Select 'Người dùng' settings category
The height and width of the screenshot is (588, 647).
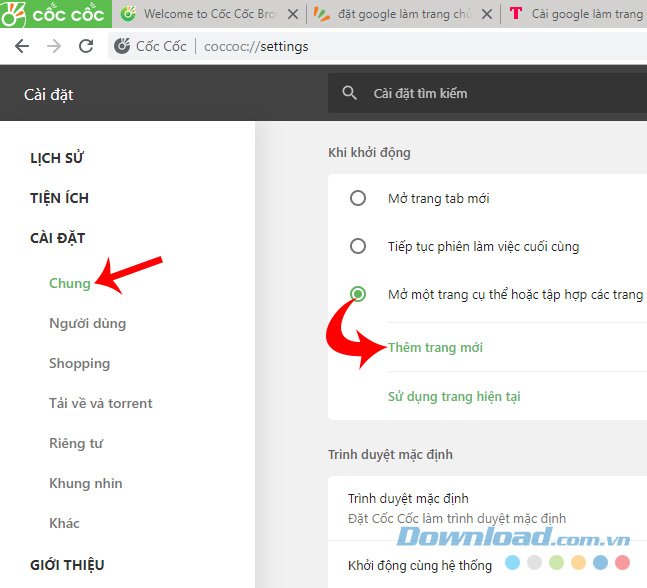pyautogui.click(x=87, y=323)
